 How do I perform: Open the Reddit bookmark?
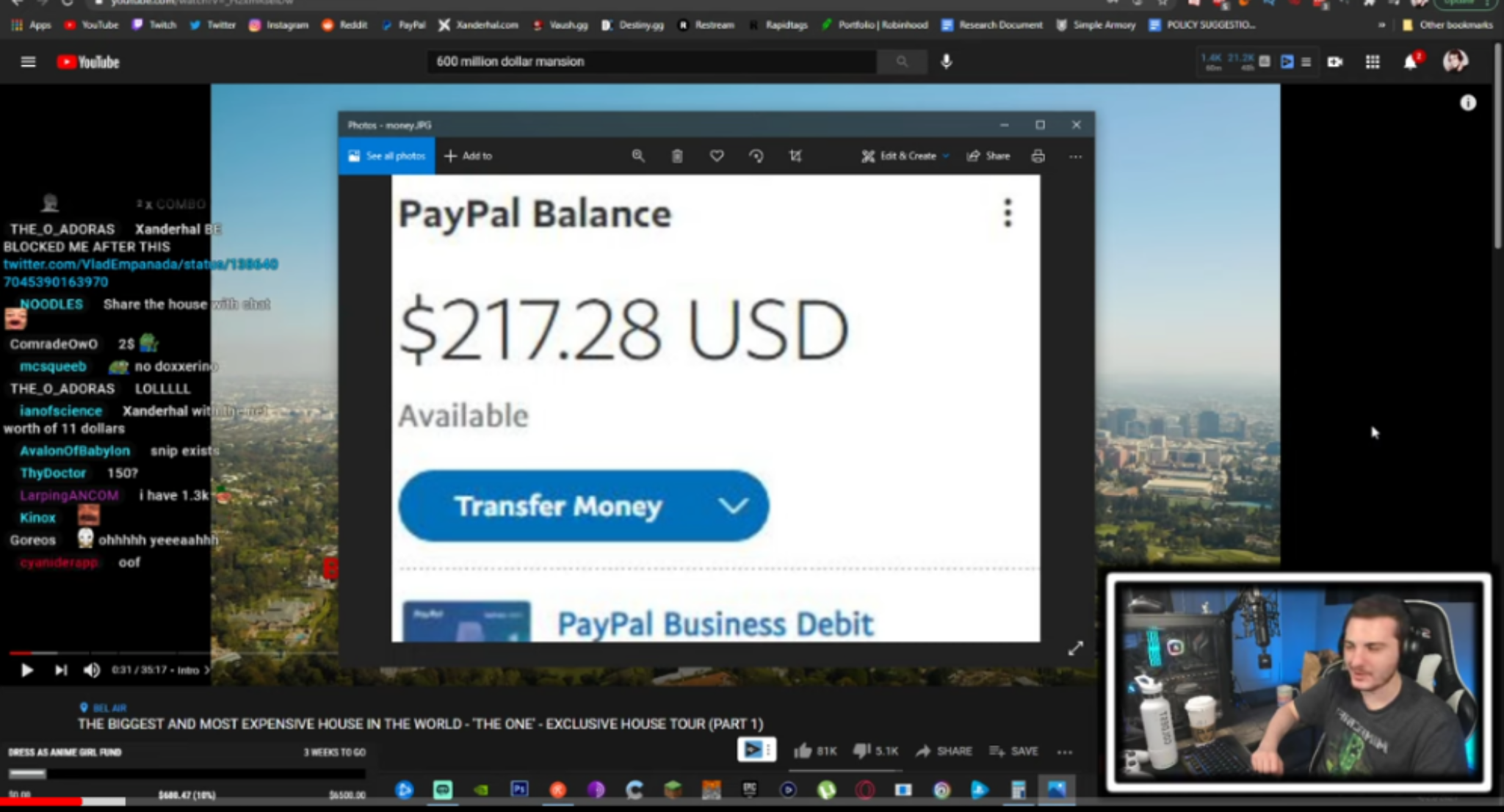[344, 24]
